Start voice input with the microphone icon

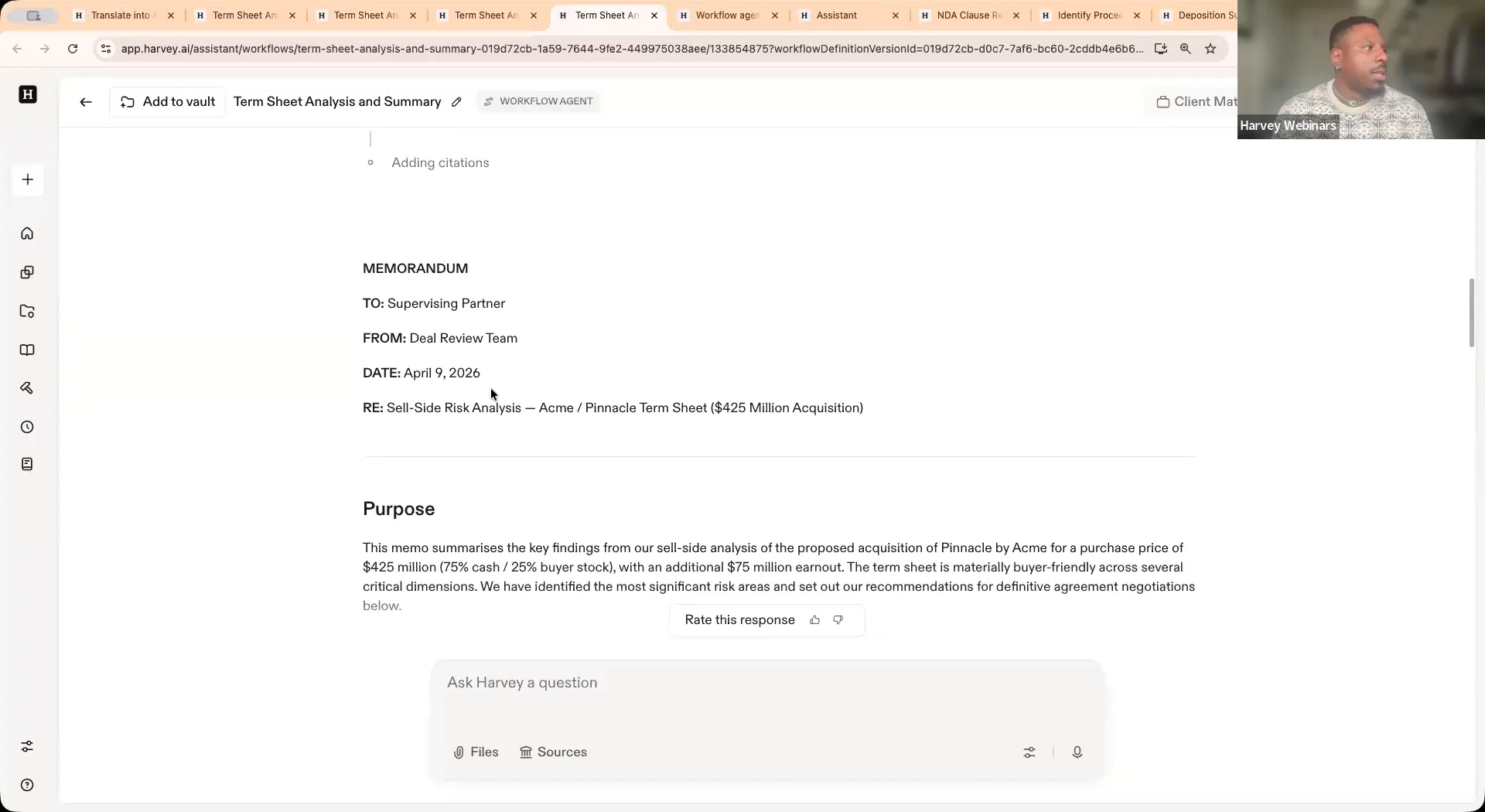pyautogui.click(x=1077, y=752)
